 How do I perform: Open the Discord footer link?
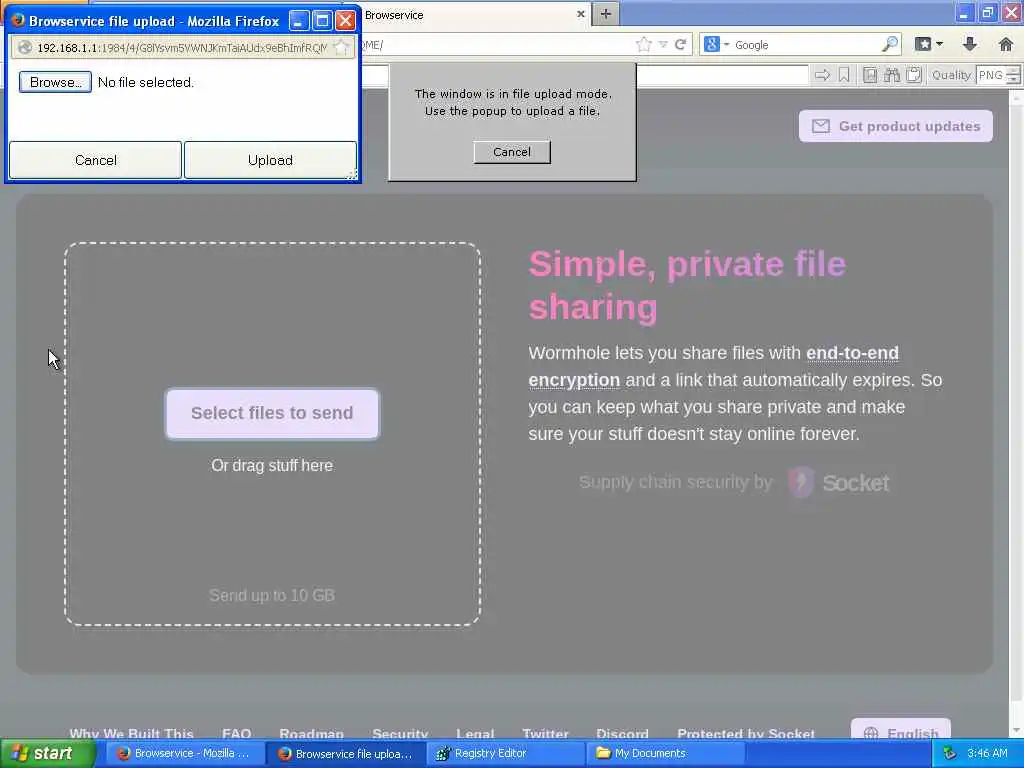point(622,734)
